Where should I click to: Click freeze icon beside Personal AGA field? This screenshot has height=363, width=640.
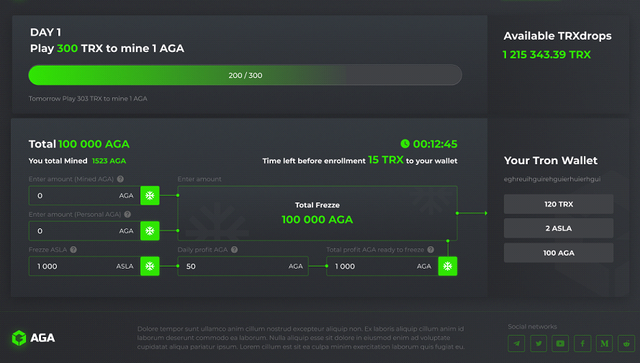(x=150, y=231)
